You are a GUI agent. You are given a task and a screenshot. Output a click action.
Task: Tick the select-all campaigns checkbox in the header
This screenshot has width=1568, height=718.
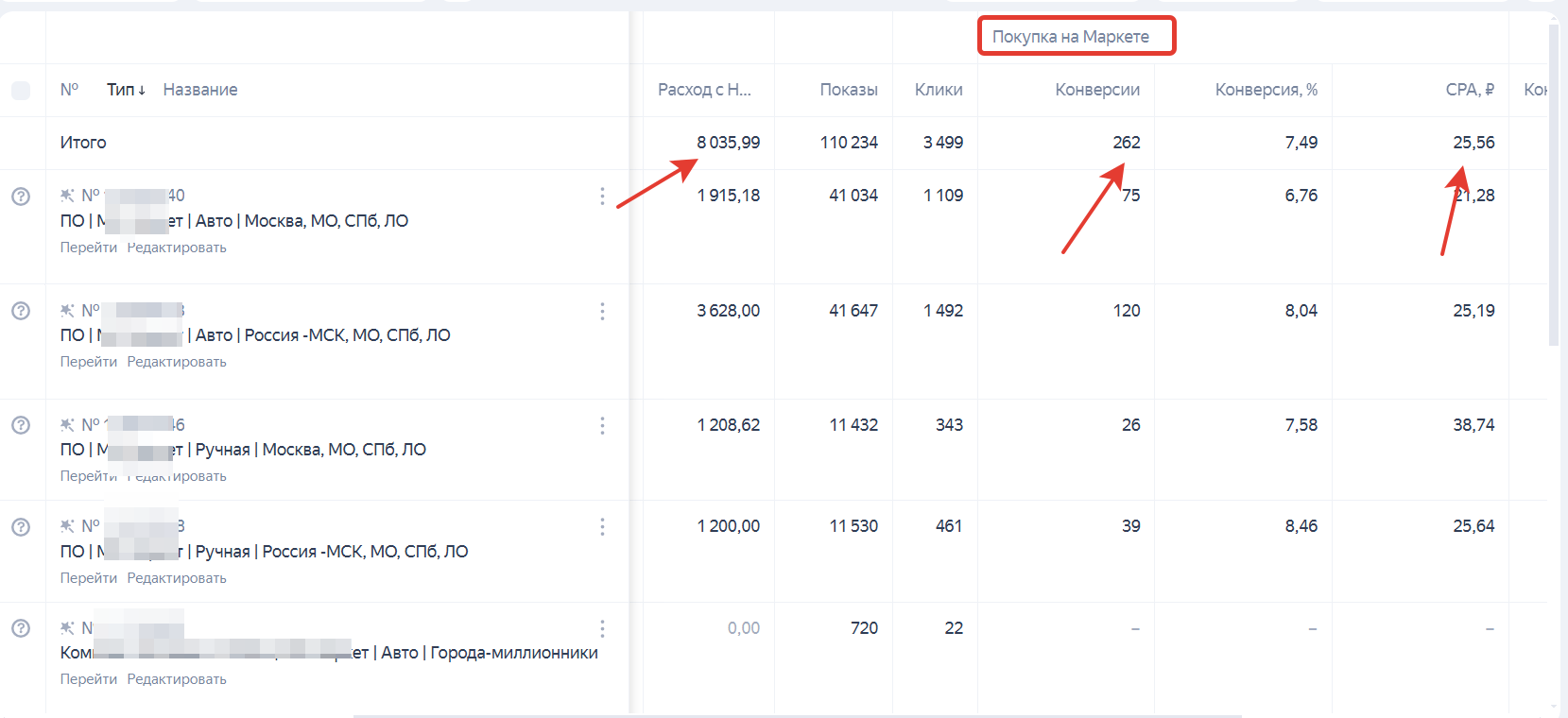click(21, 90)
